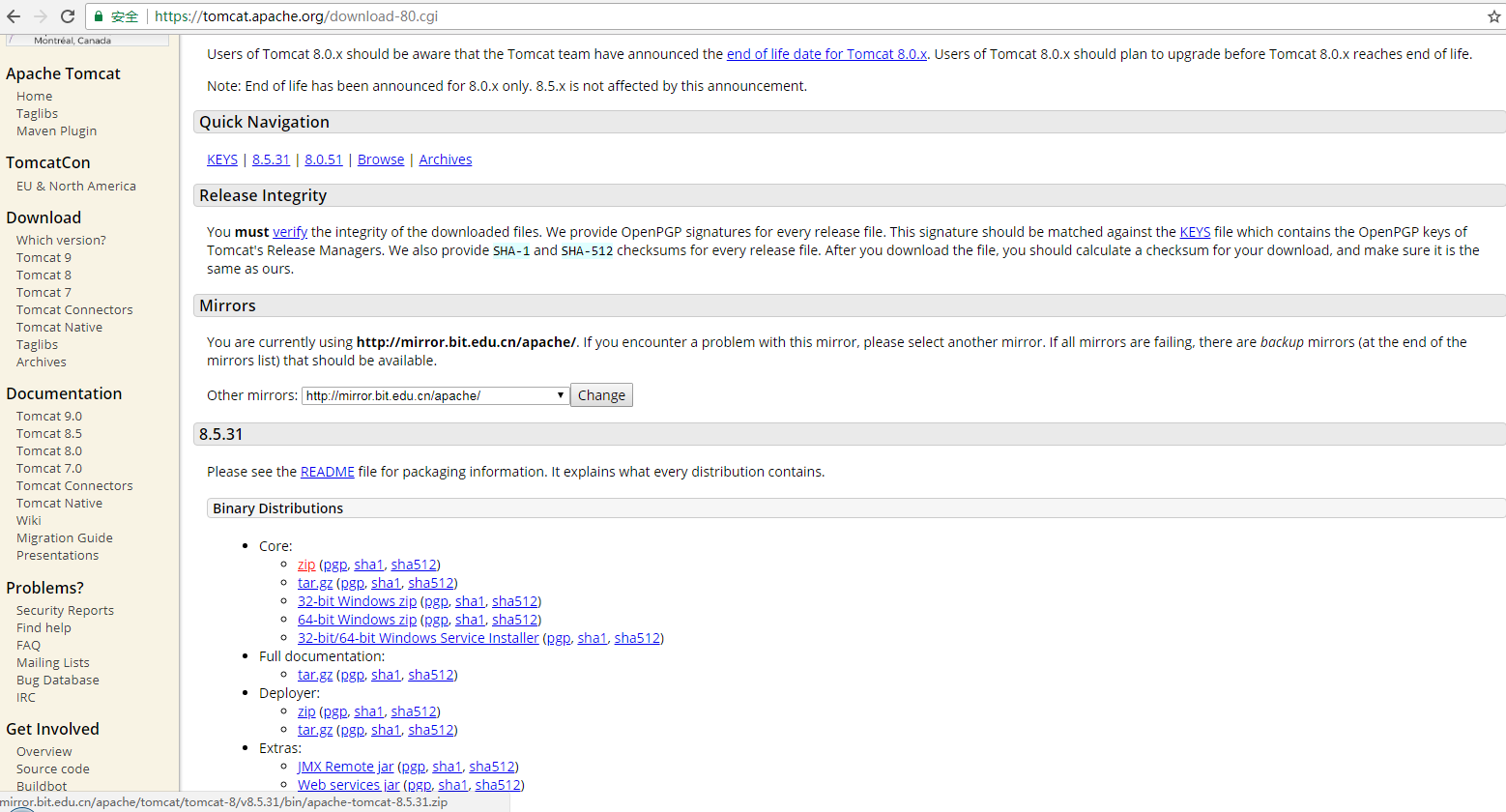Viewport: 1506px width, 812px height.
Task: Open Tomcat 8.5 documentation link
Action: coord(49,433)
